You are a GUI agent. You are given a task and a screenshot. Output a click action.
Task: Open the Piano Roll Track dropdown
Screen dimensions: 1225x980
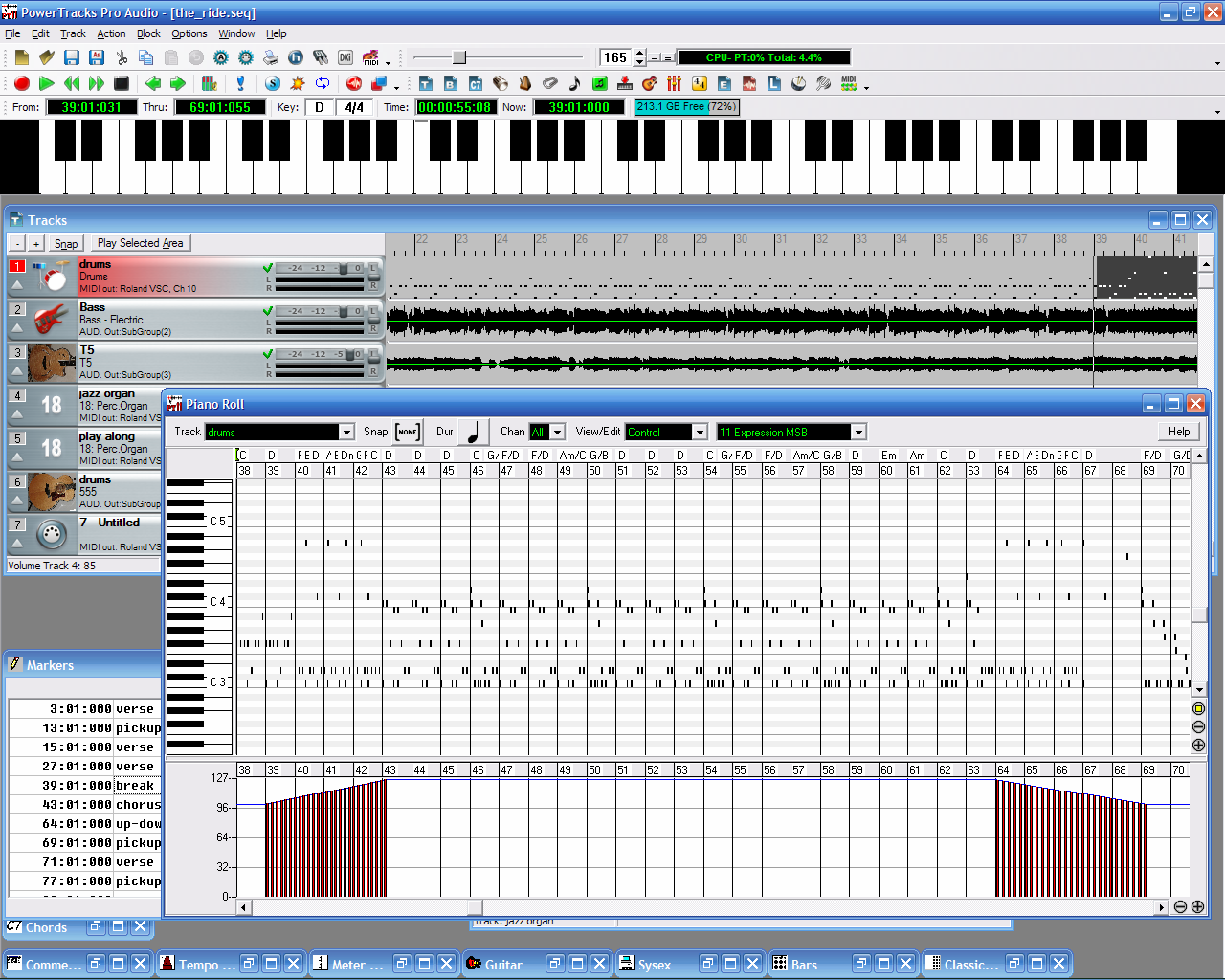pyautogui.click(x=346, y=433)
